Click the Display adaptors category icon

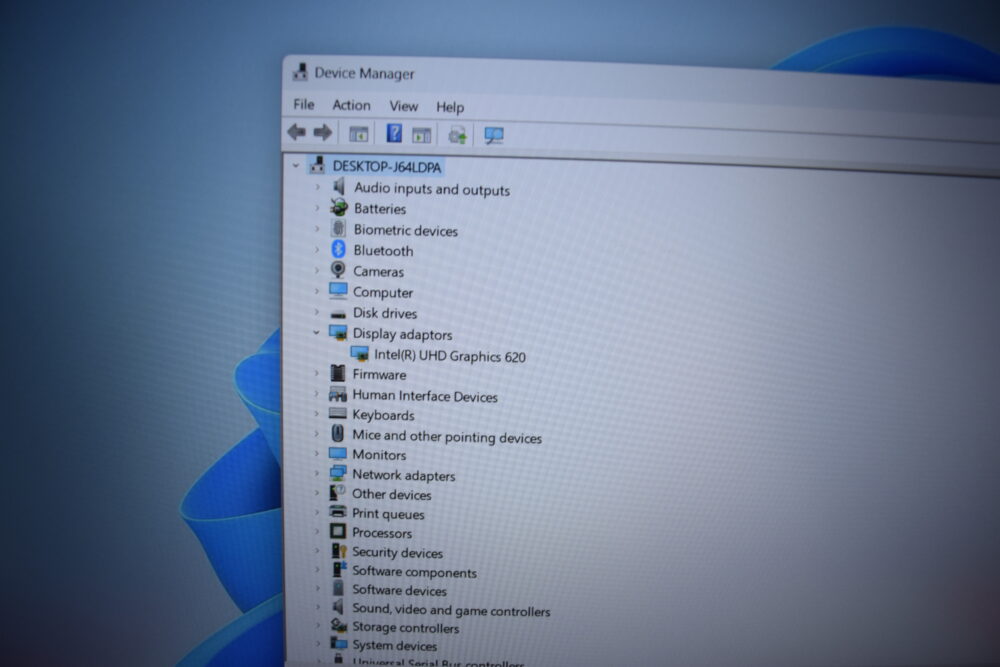pyautogui.click(x=338, y=333)
